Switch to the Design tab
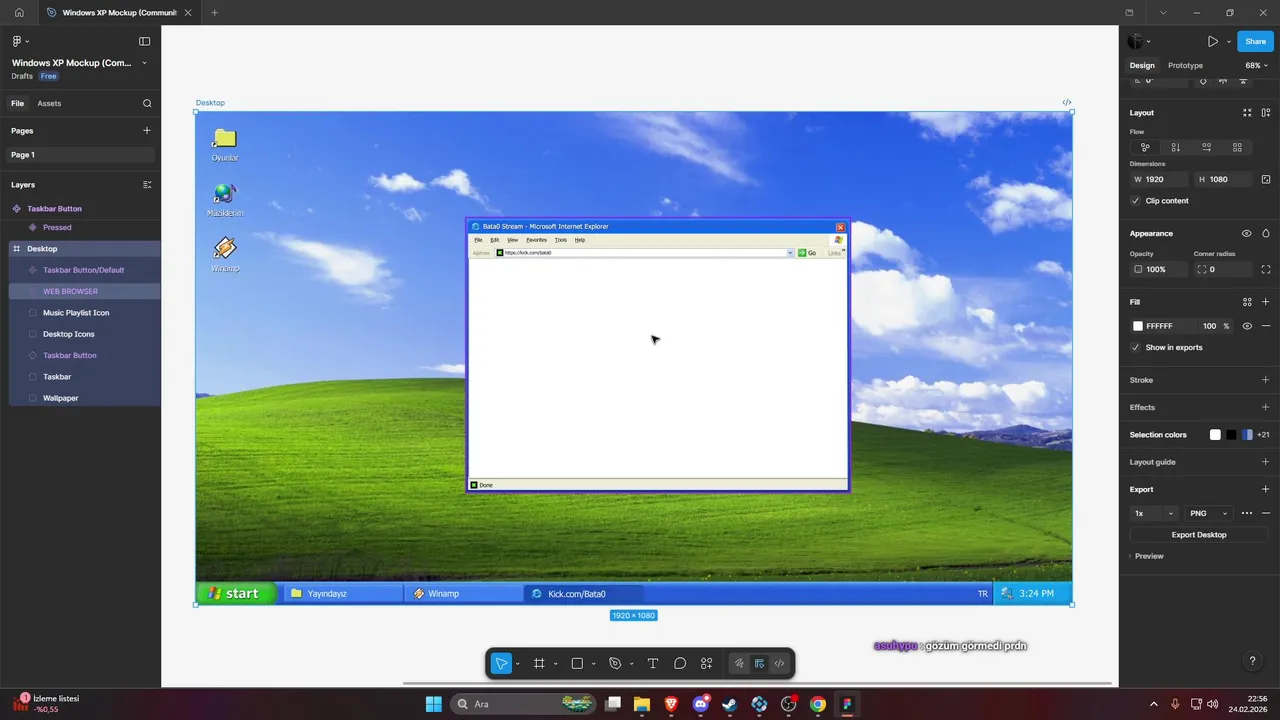This screenshot has width=1280, height=720. (1142, 65)
